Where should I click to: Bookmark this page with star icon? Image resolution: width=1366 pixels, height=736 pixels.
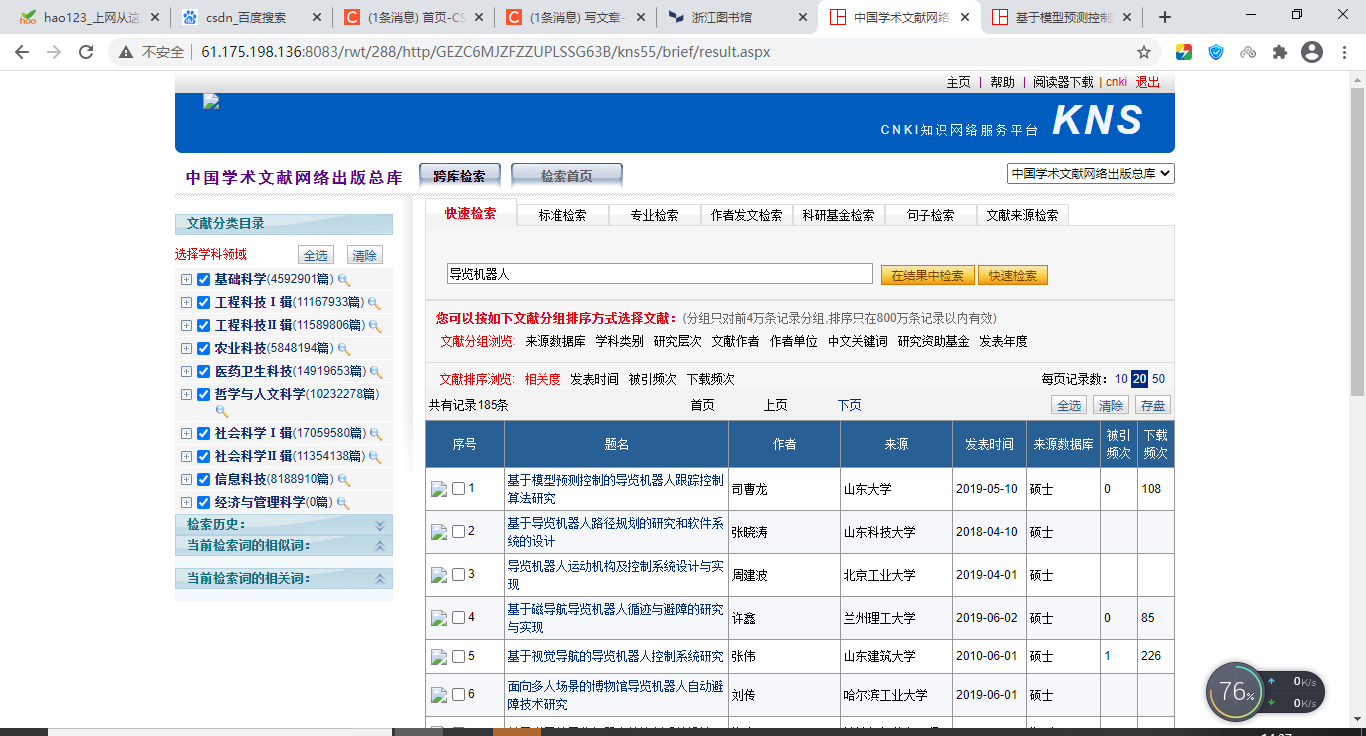pos(1144,52)
